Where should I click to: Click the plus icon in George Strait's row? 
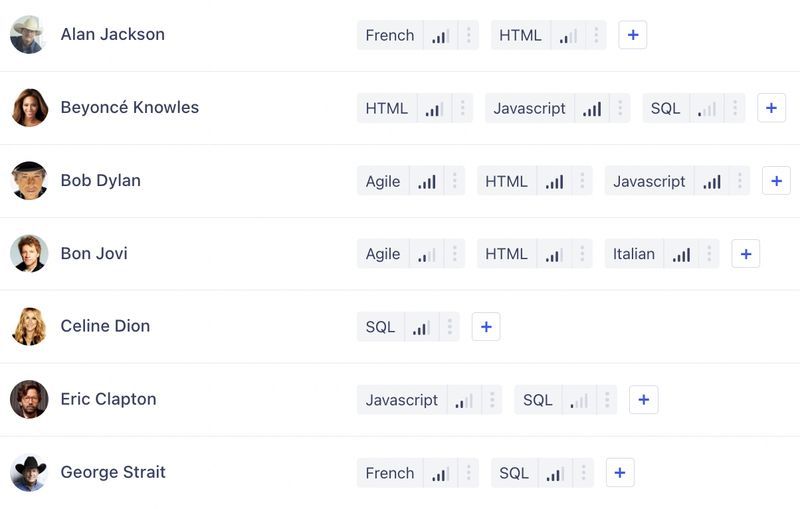620,473
